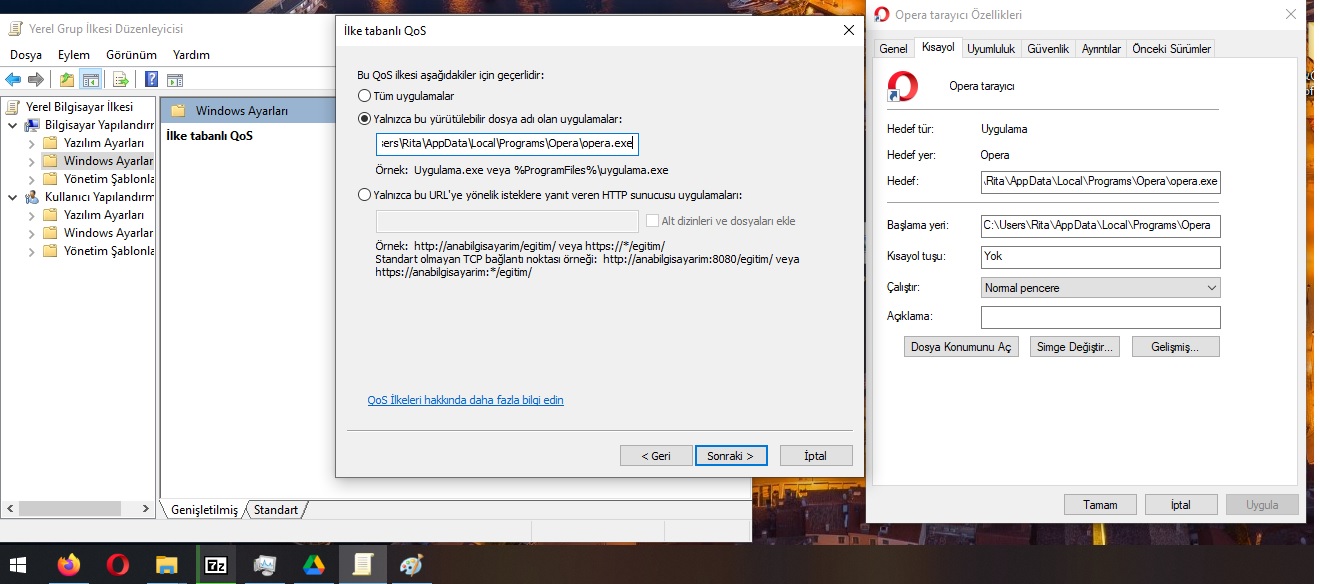Expand Yönetim Şablonları under Kullanıcı Yapılandırması

pyautogui.click(x=31, y=251)
